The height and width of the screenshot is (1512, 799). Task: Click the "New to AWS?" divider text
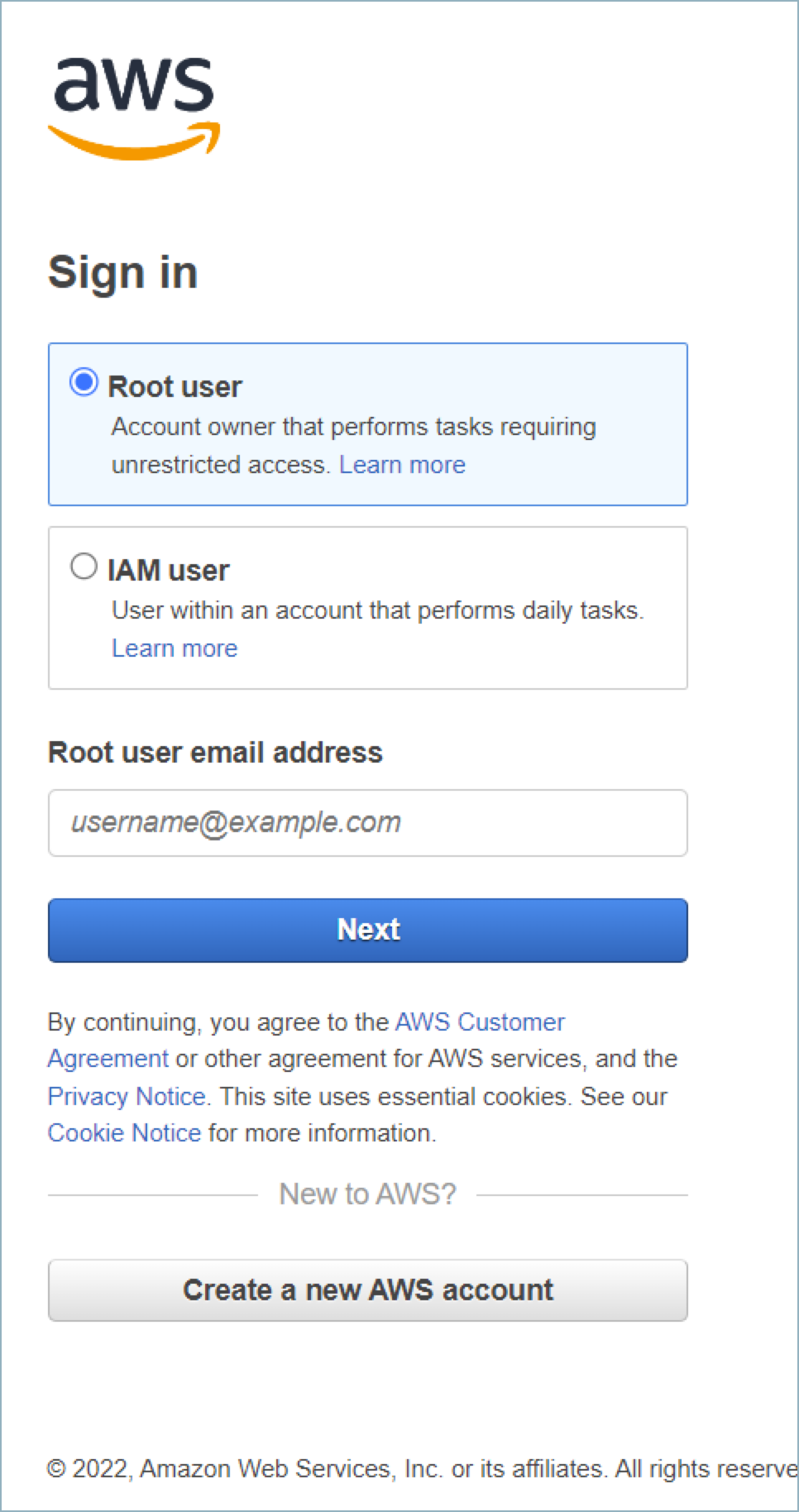367,1194
